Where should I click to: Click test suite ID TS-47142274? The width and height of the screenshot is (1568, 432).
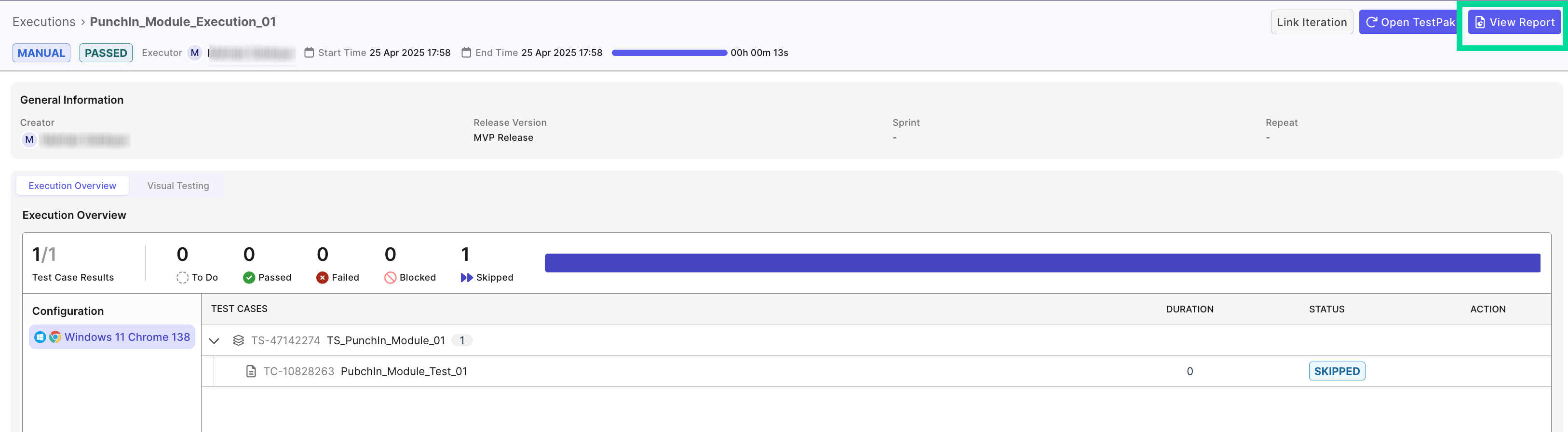click(285, 340)
